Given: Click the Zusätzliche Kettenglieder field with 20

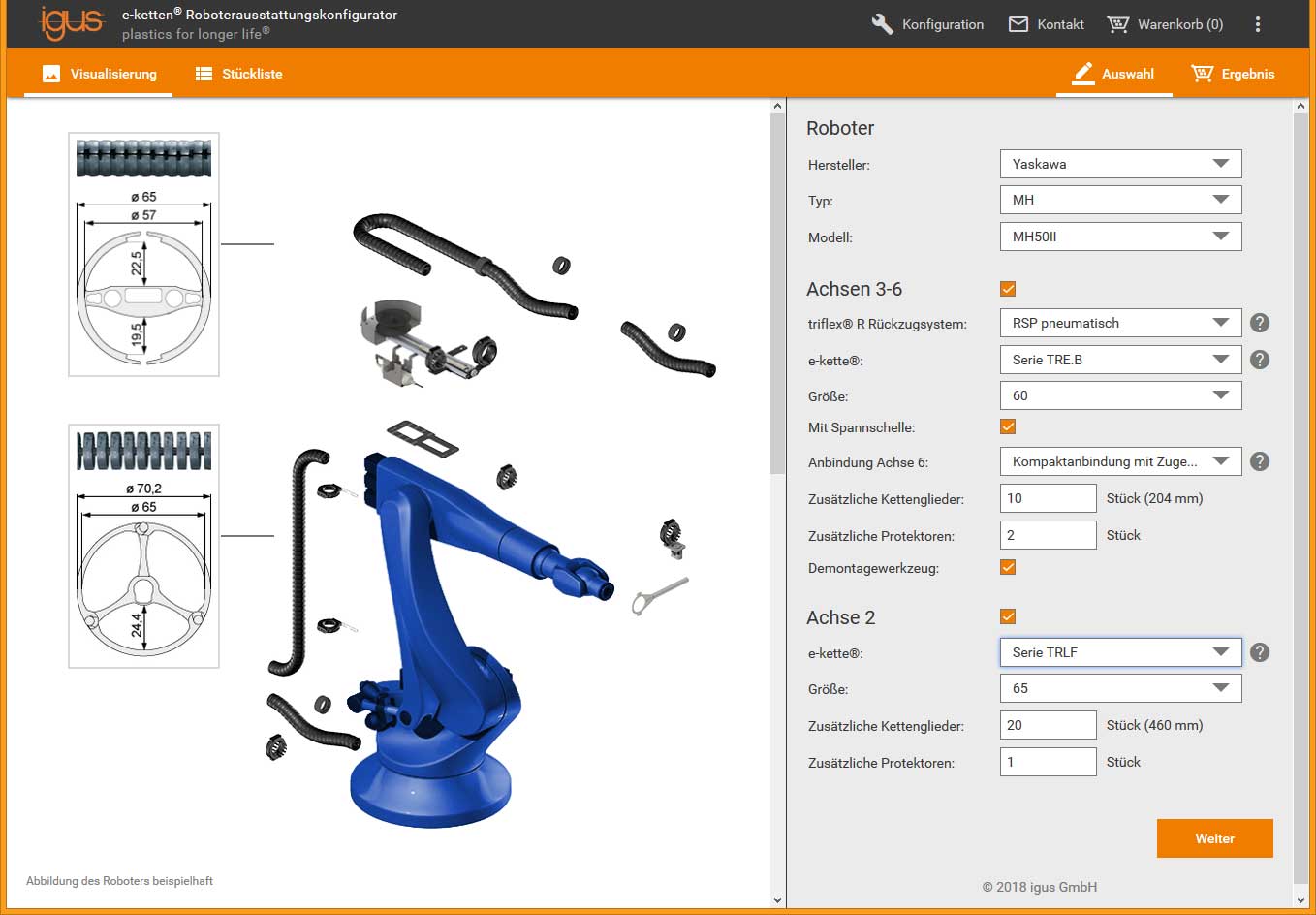Looking at the screenshot, I should 1048,725.
